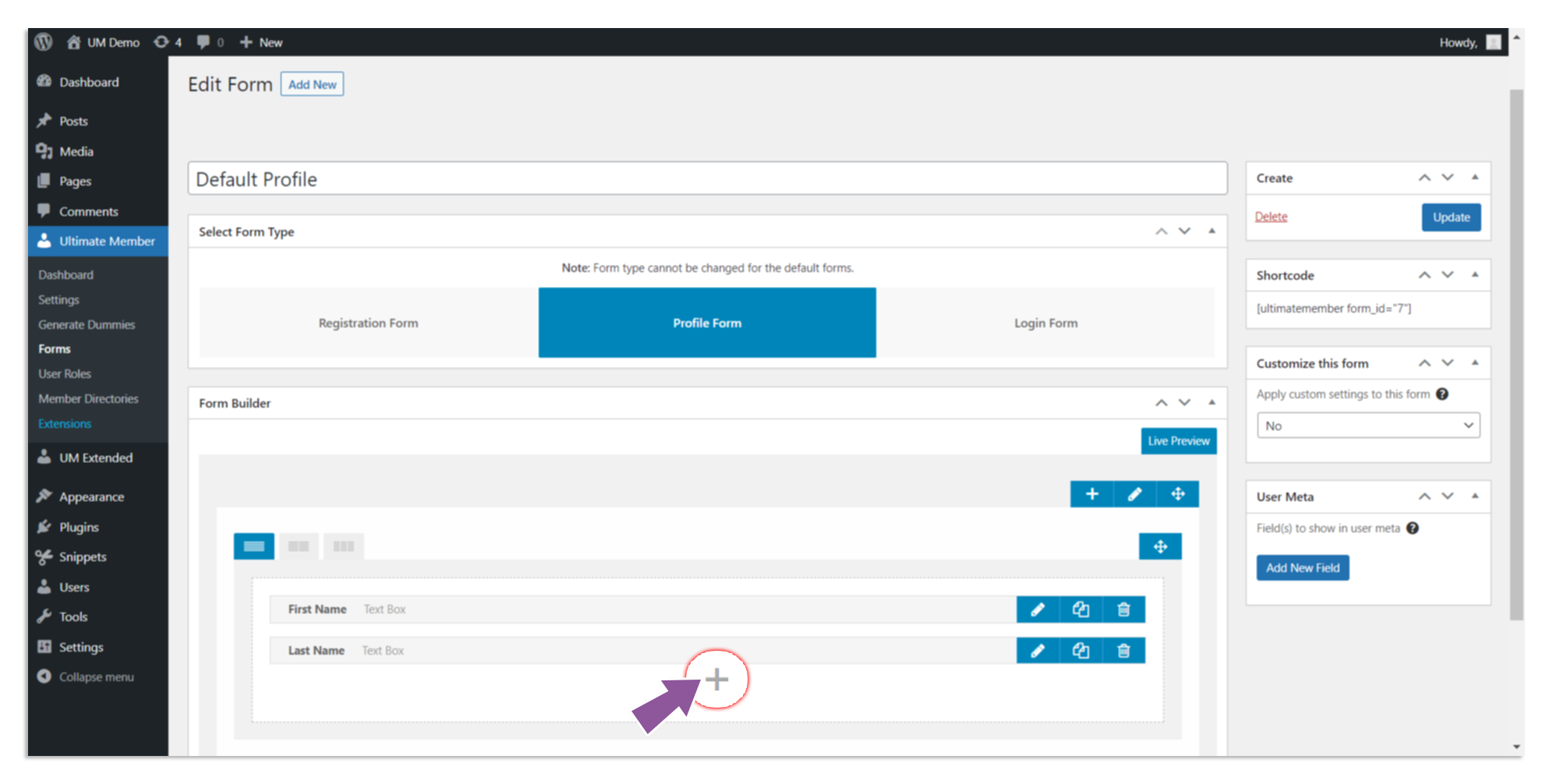
Task: Move Form Builder panel down
Action: tap(1184, 403)
